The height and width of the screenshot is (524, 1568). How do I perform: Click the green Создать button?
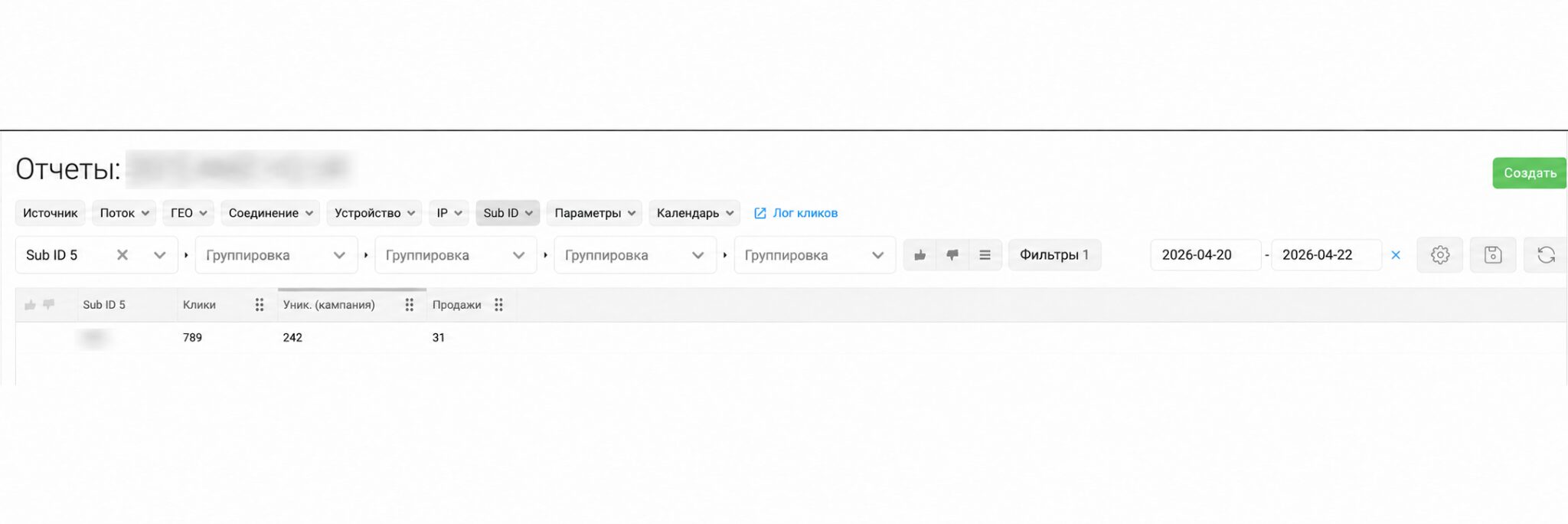(1529, 173)
